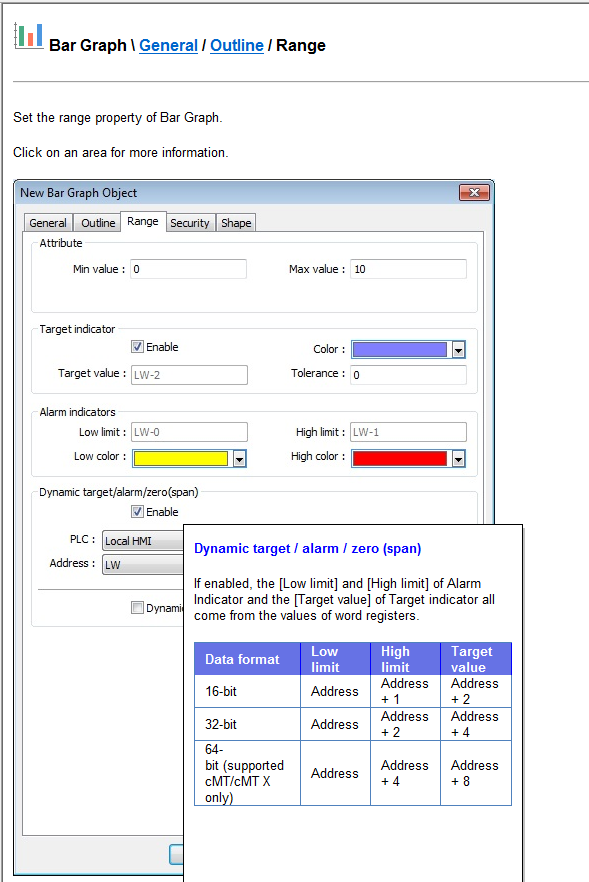Open the Outline help link
Viewport: 589px width, 882px height.
tap(236, 46)
